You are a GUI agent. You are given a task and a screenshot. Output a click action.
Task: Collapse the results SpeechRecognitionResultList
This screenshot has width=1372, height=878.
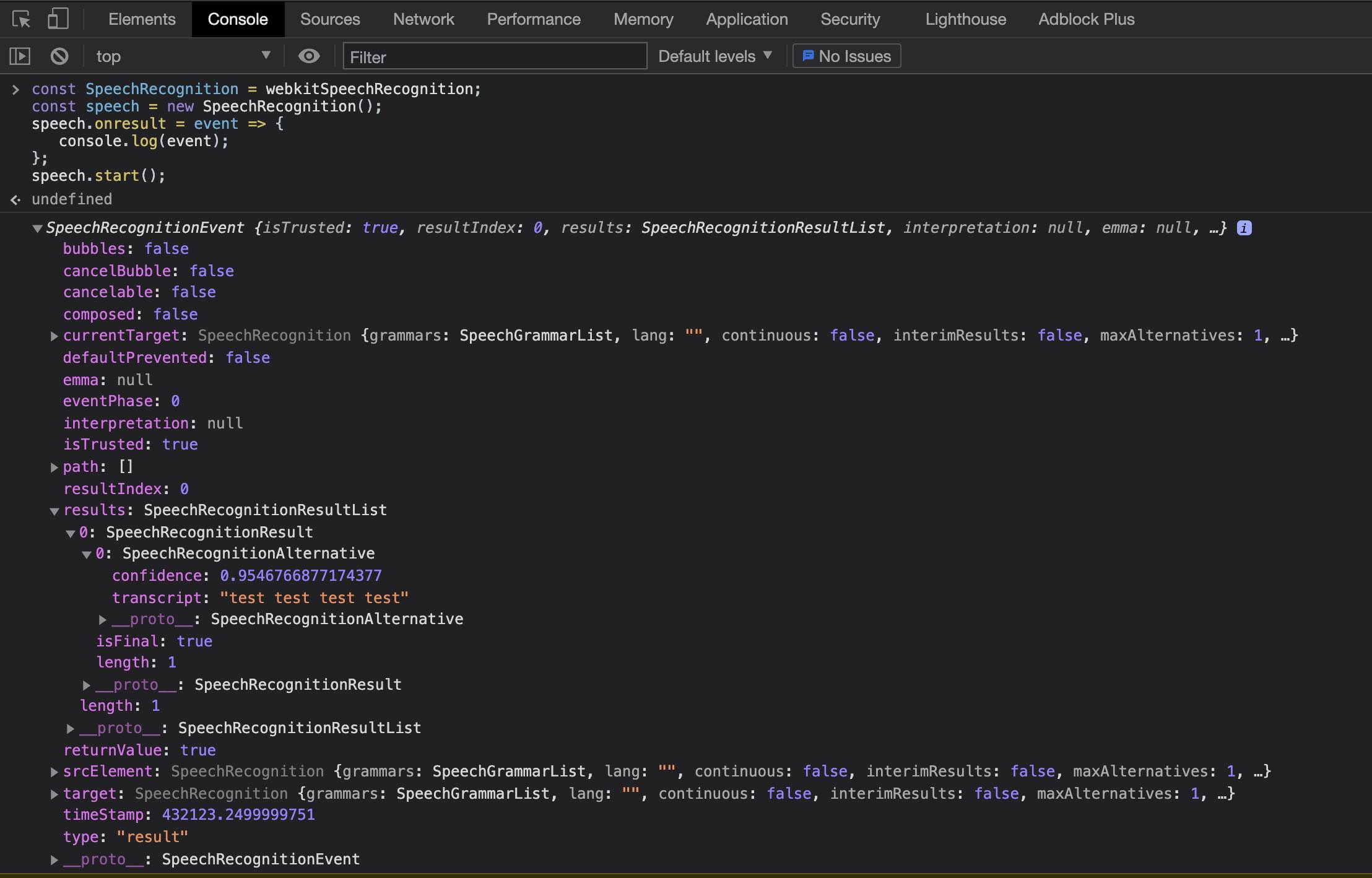pyautogui.click(x=55, y=510)
